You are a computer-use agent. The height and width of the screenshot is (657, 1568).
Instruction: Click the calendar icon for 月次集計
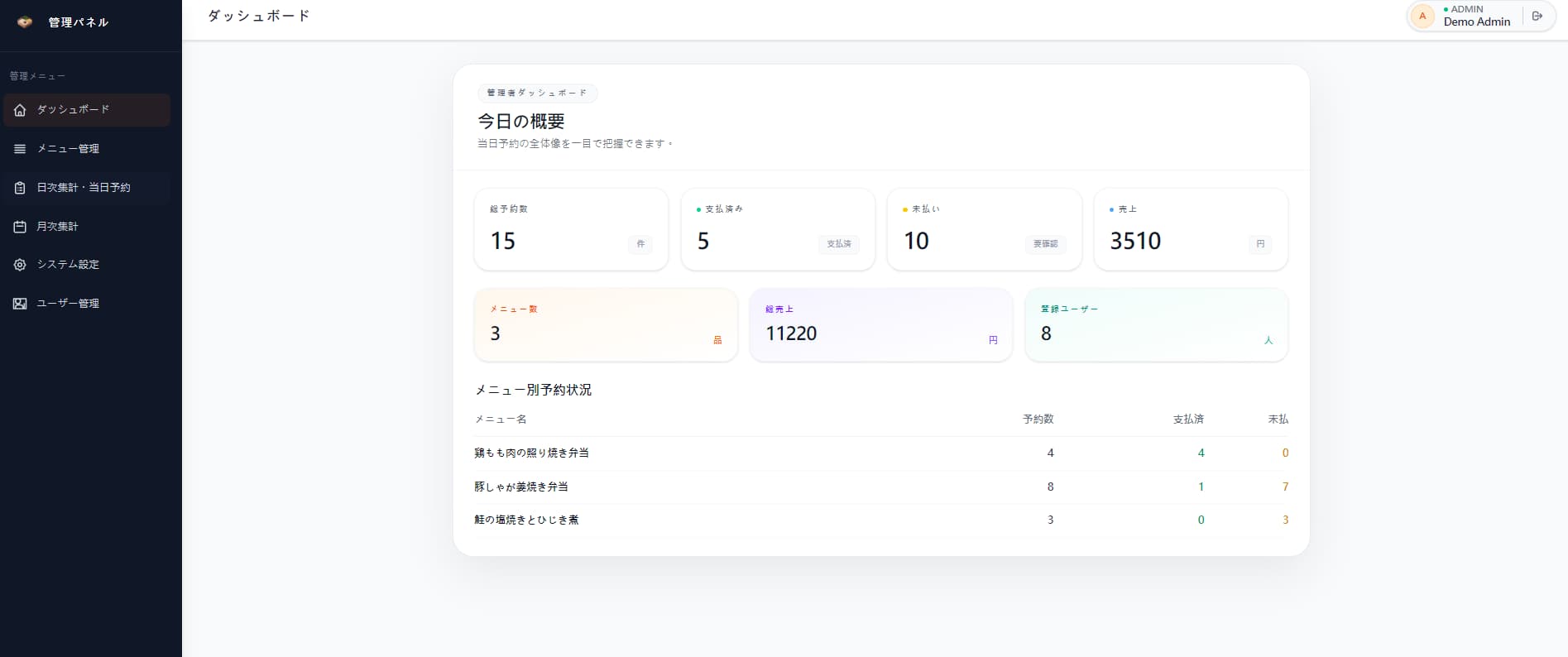20,227
